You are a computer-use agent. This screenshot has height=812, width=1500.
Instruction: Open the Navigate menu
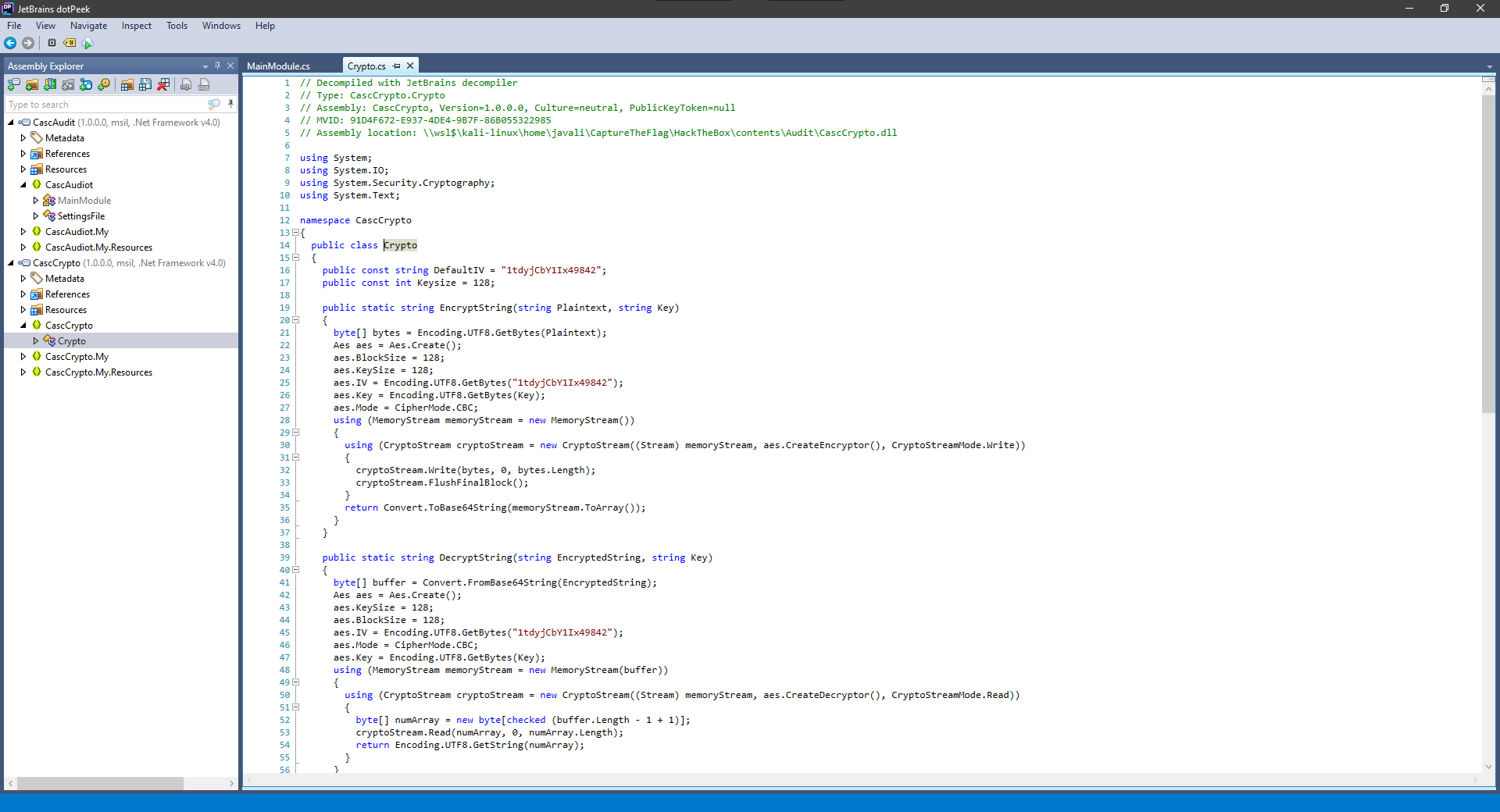88,26
